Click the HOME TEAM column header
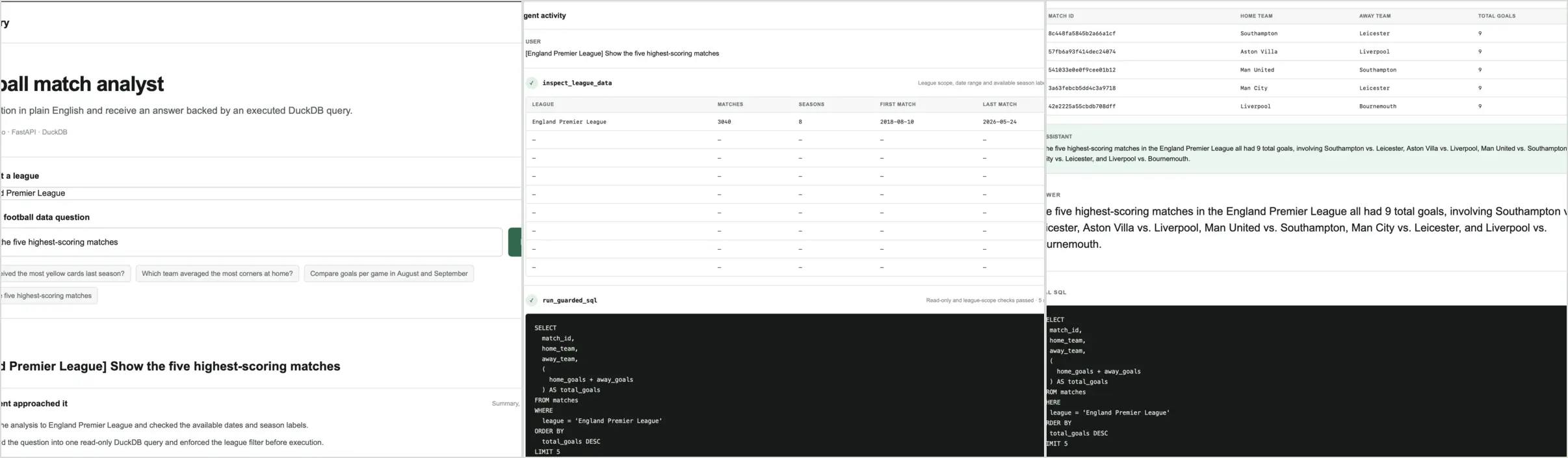The width and height of the screenshot is (1568, 458). (x=1256, y=16)
